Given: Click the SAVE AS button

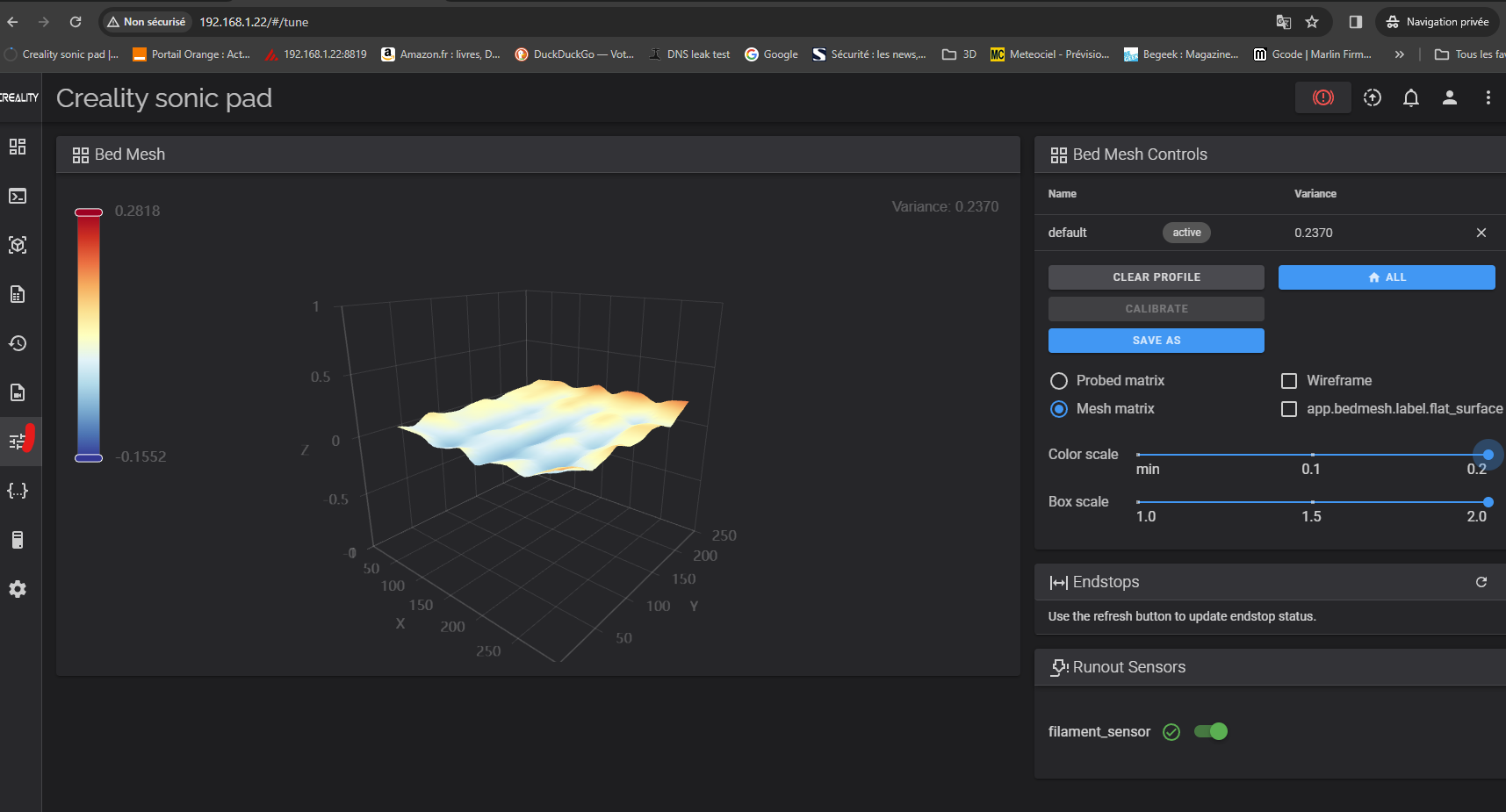Looking at the screenshot, I should [x=1156, y=341].
